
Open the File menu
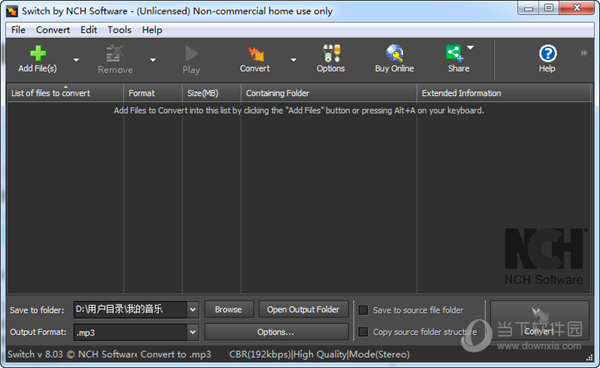tap(18, 30)
